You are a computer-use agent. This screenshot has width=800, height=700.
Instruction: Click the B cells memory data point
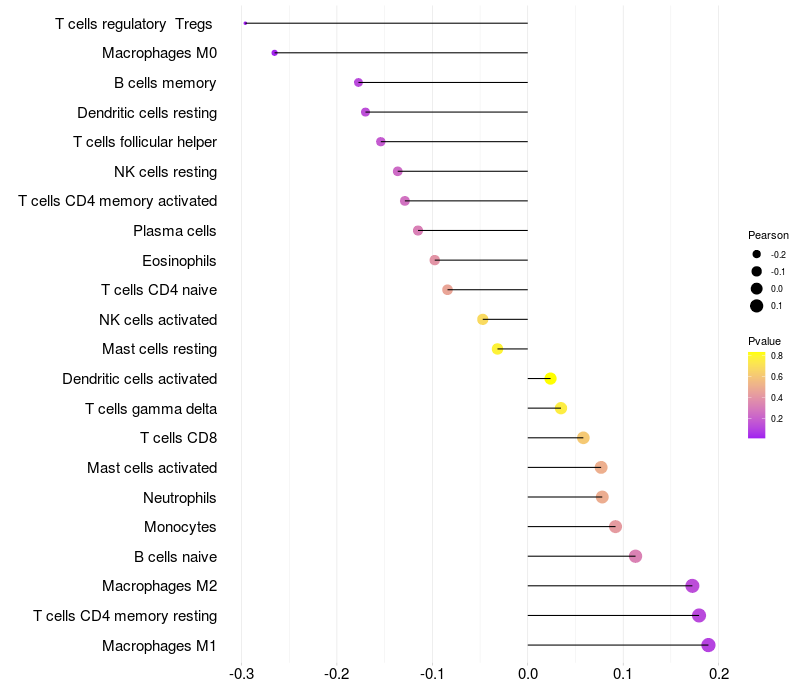[x=358, y=82]
